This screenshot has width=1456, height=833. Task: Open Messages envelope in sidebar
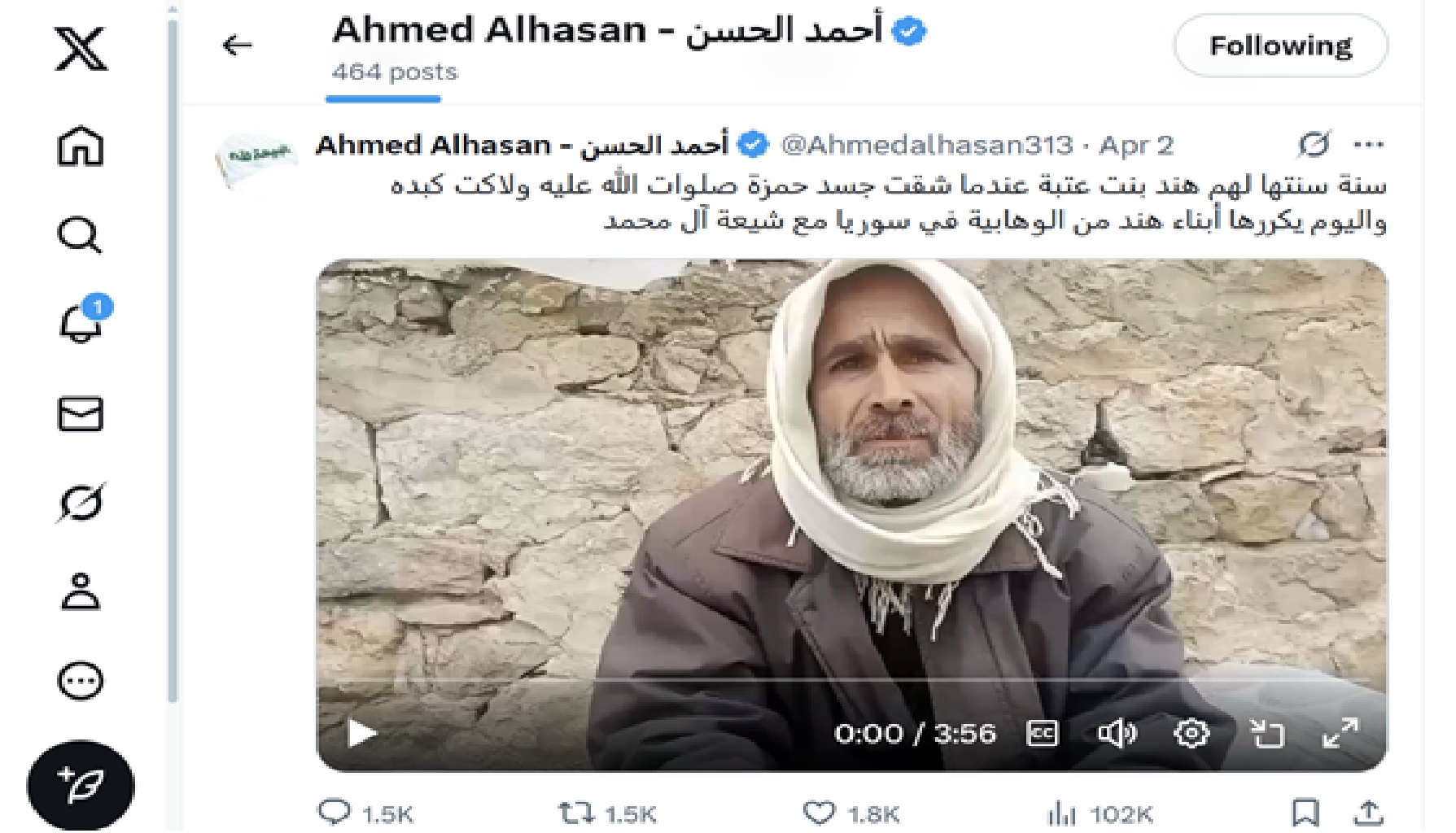click(x=81, y=413)
